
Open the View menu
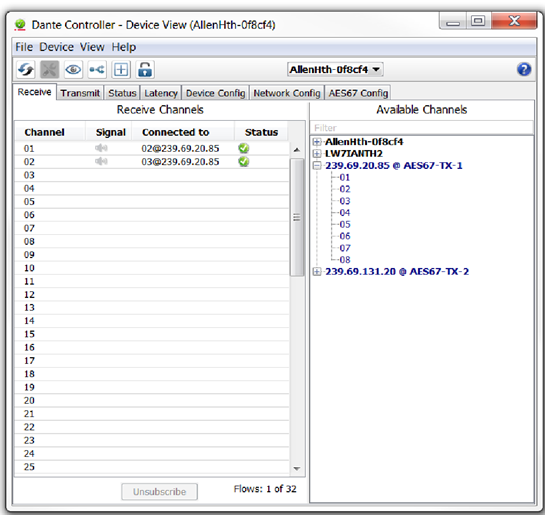click(x=92, y=47)
